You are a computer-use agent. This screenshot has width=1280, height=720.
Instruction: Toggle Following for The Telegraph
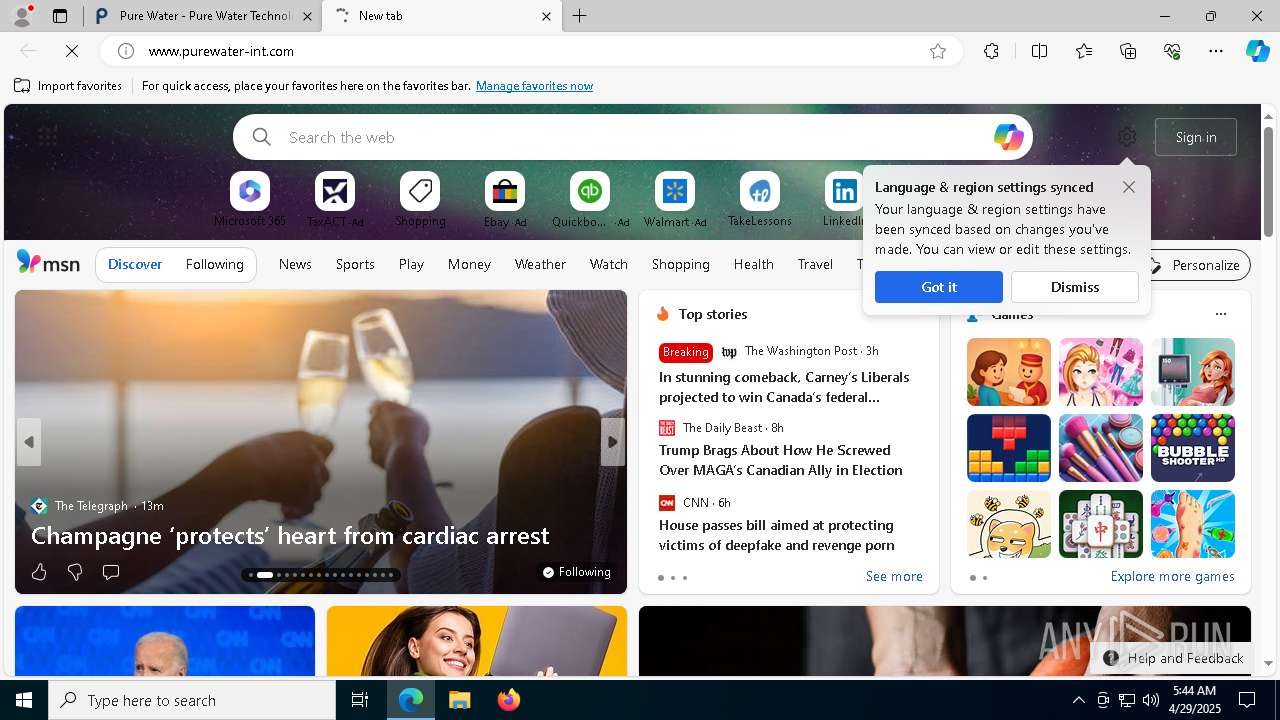(576, 572)
